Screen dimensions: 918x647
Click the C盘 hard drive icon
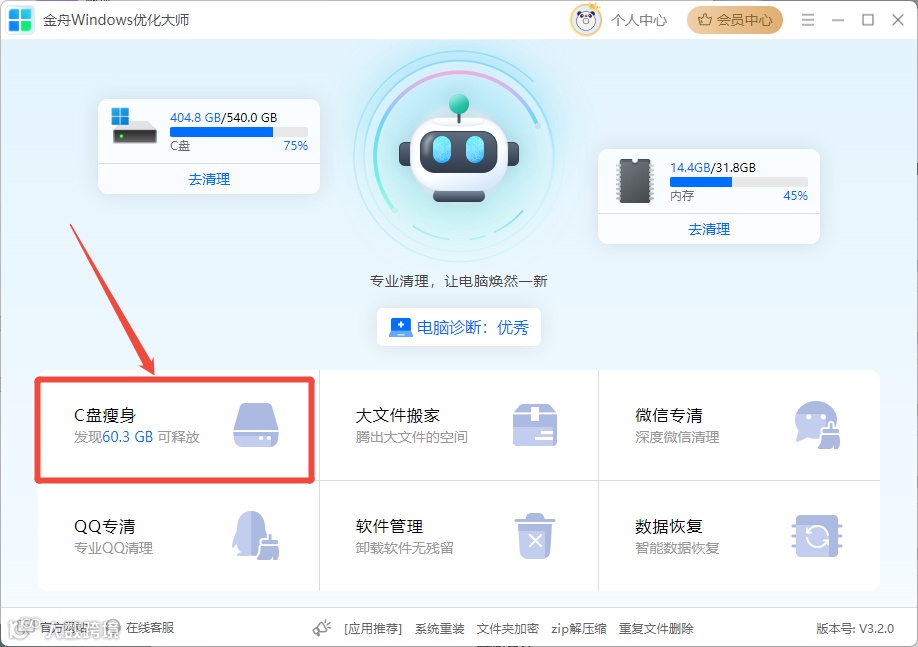tap(134, 125)
